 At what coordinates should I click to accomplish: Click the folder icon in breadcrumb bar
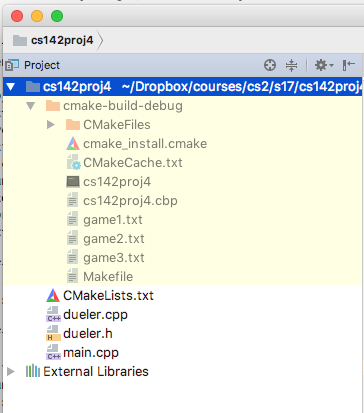tap(20, 40)
